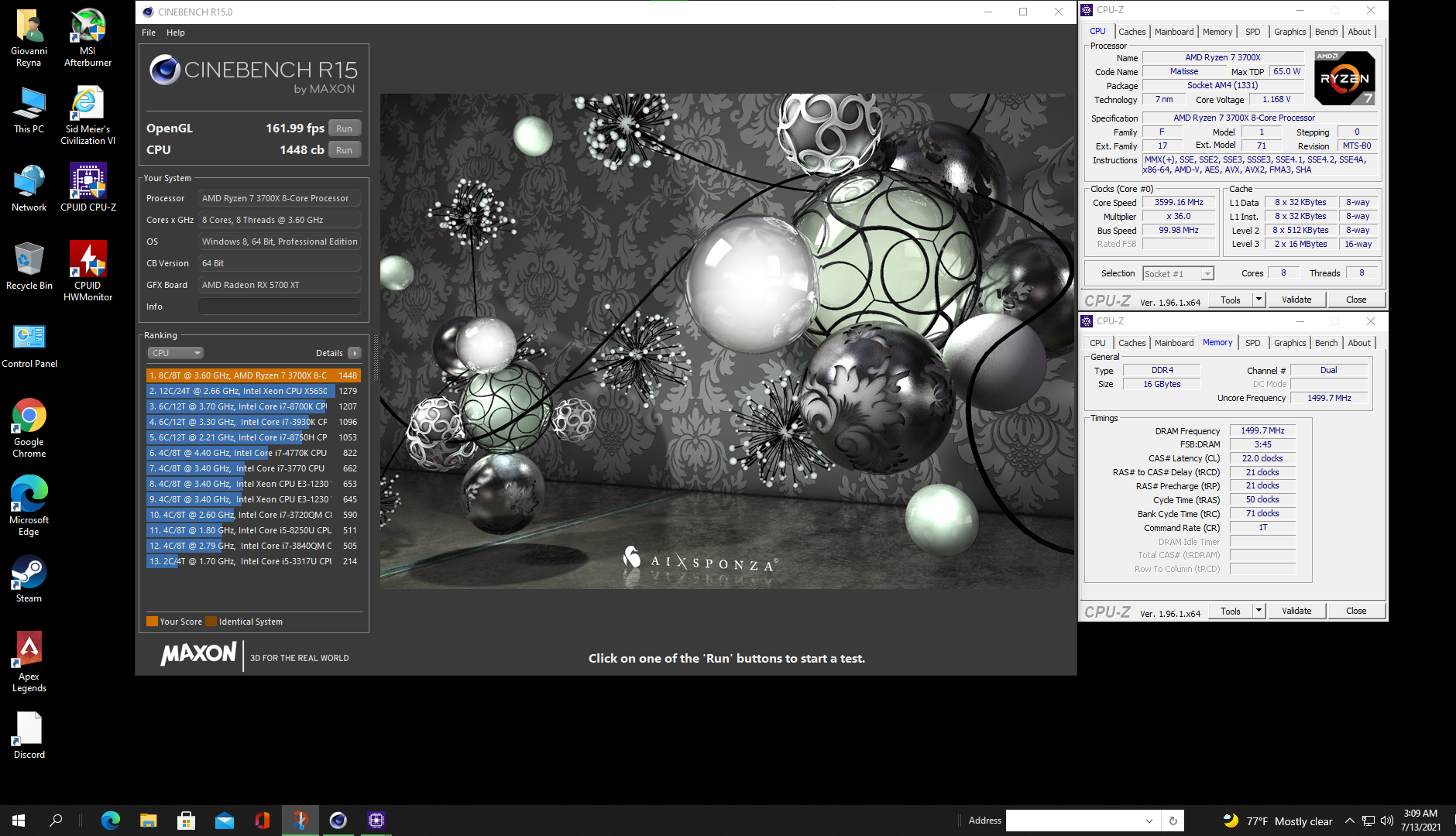Launch CPUID CPU-Z desktop shortcut

click(88, 188)
